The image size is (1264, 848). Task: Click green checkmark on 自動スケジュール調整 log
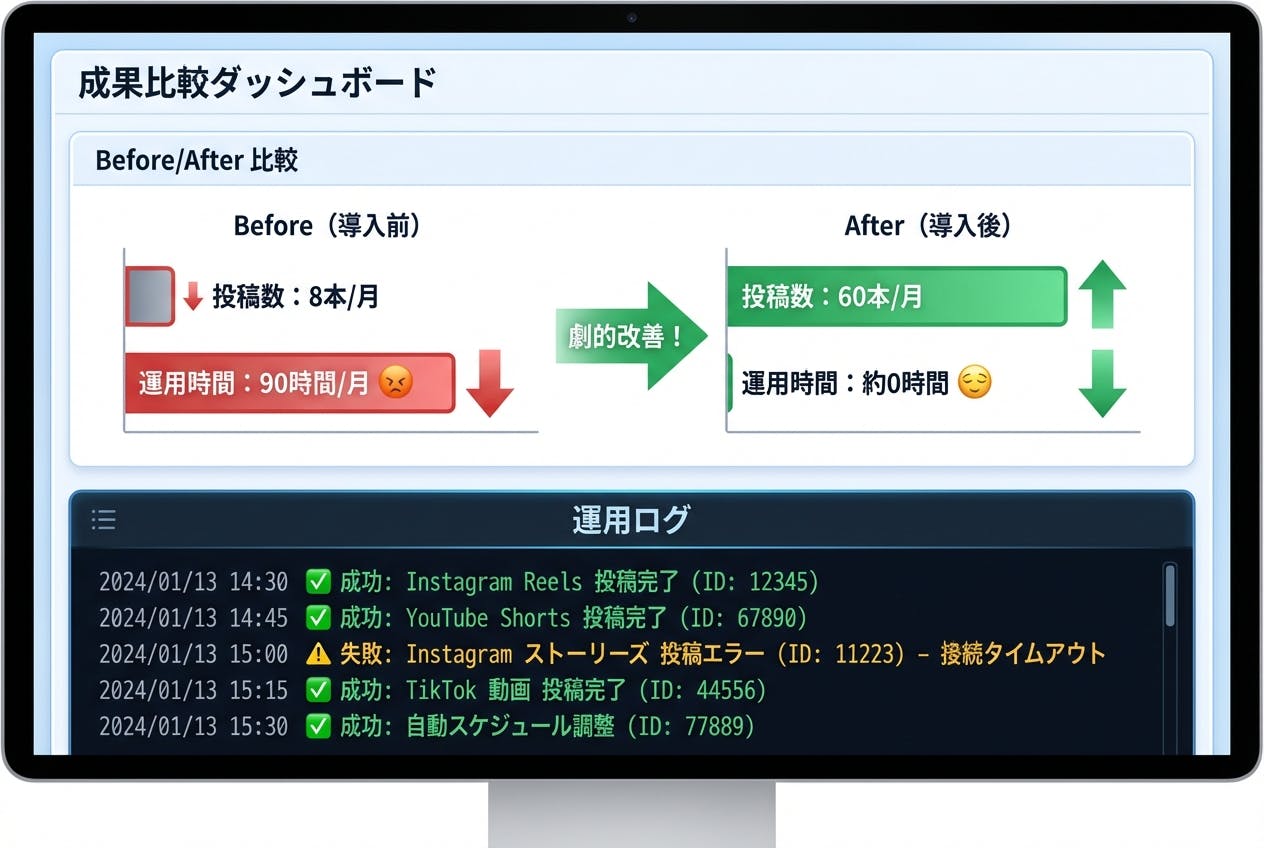(x=318, y=726)
